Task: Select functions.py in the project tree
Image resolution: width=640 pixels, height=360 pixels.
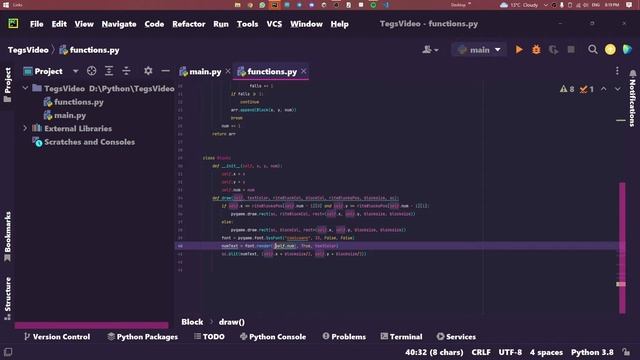Action: point(73,102)
